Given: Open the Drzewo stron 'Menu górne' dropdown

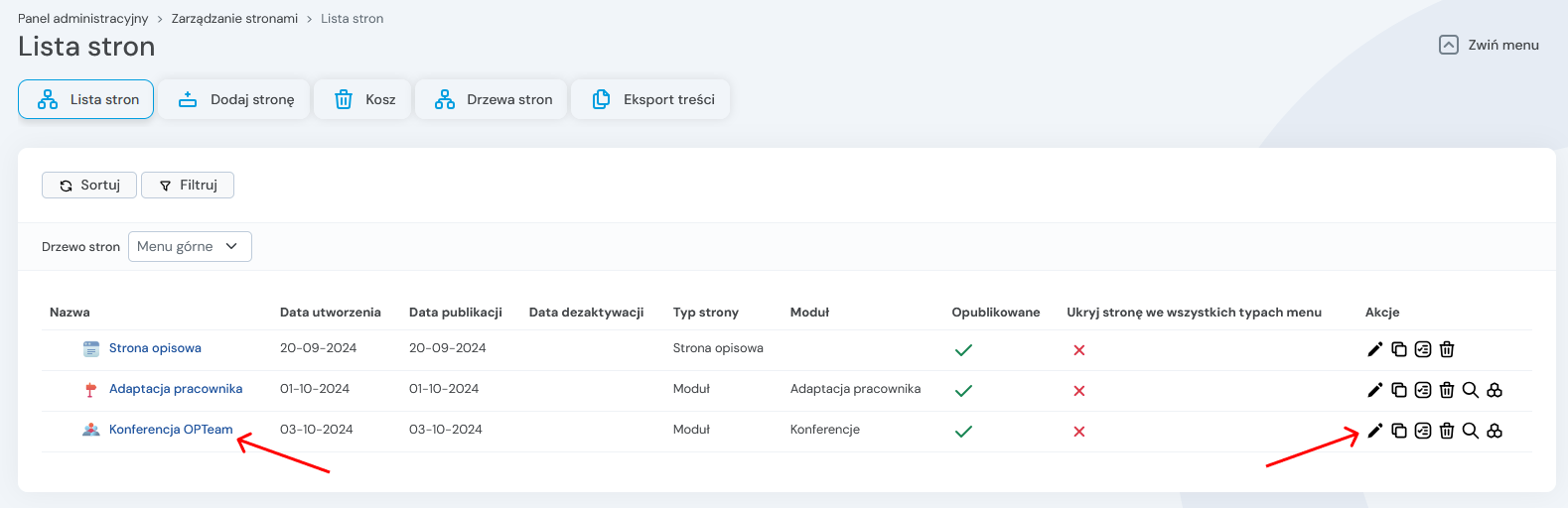Looking at the screenshot, I should pyautogui.click(x=190, y=246).
